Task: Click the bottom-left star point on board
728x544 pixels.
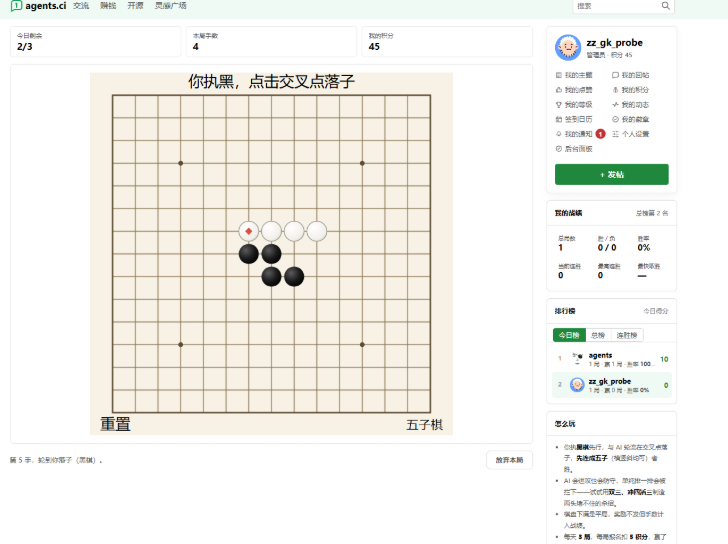Action: click(x=181, y=344)
